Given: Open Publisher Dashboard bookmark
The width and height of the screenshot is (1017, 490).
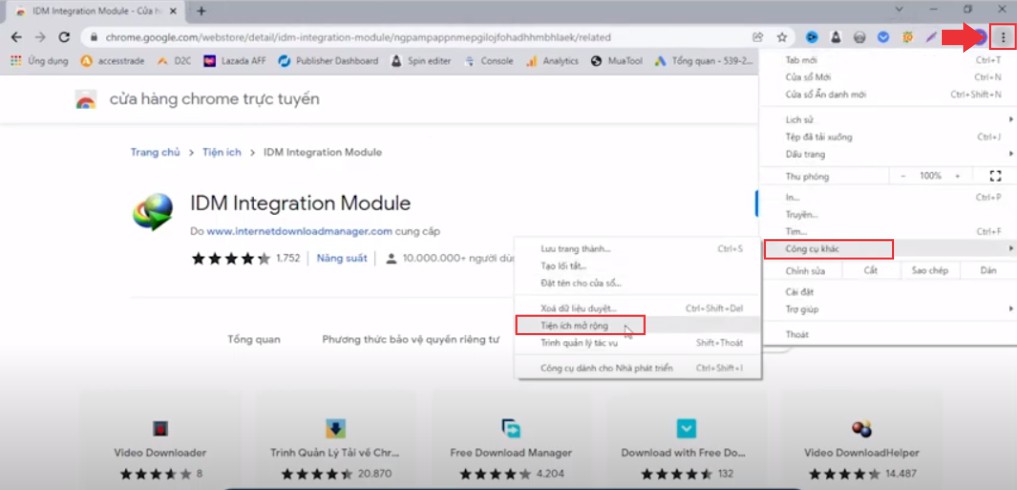Looking at the screenshot, I should pyautogui.click(x=328, y=61).
